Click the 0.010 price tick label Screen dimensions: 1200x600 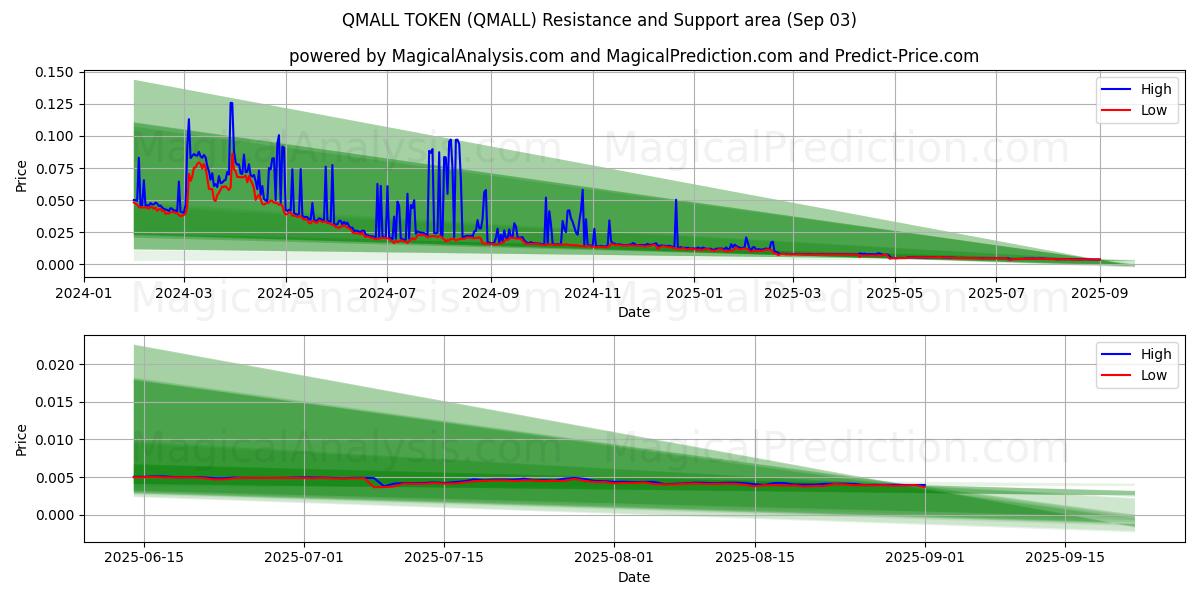(54, 440)
